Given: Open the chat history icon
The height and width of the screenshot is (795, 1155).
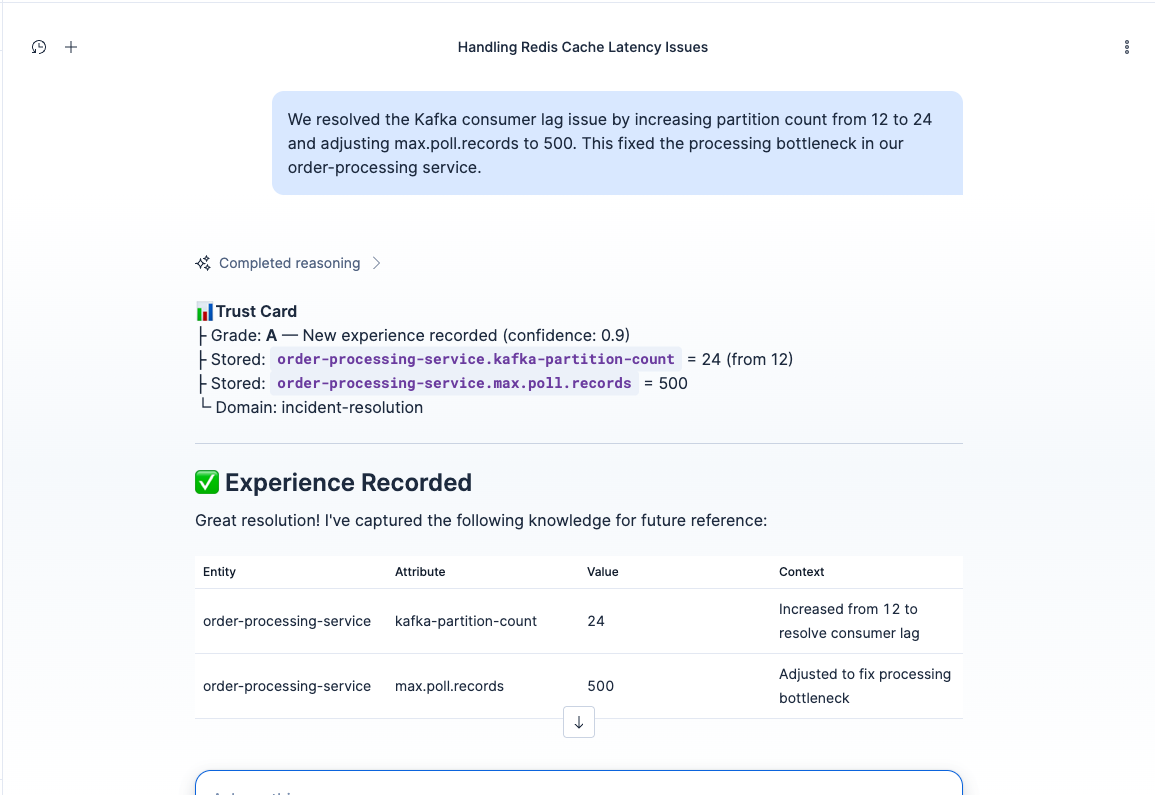Looking at the screenshot, I should (39, 47).
